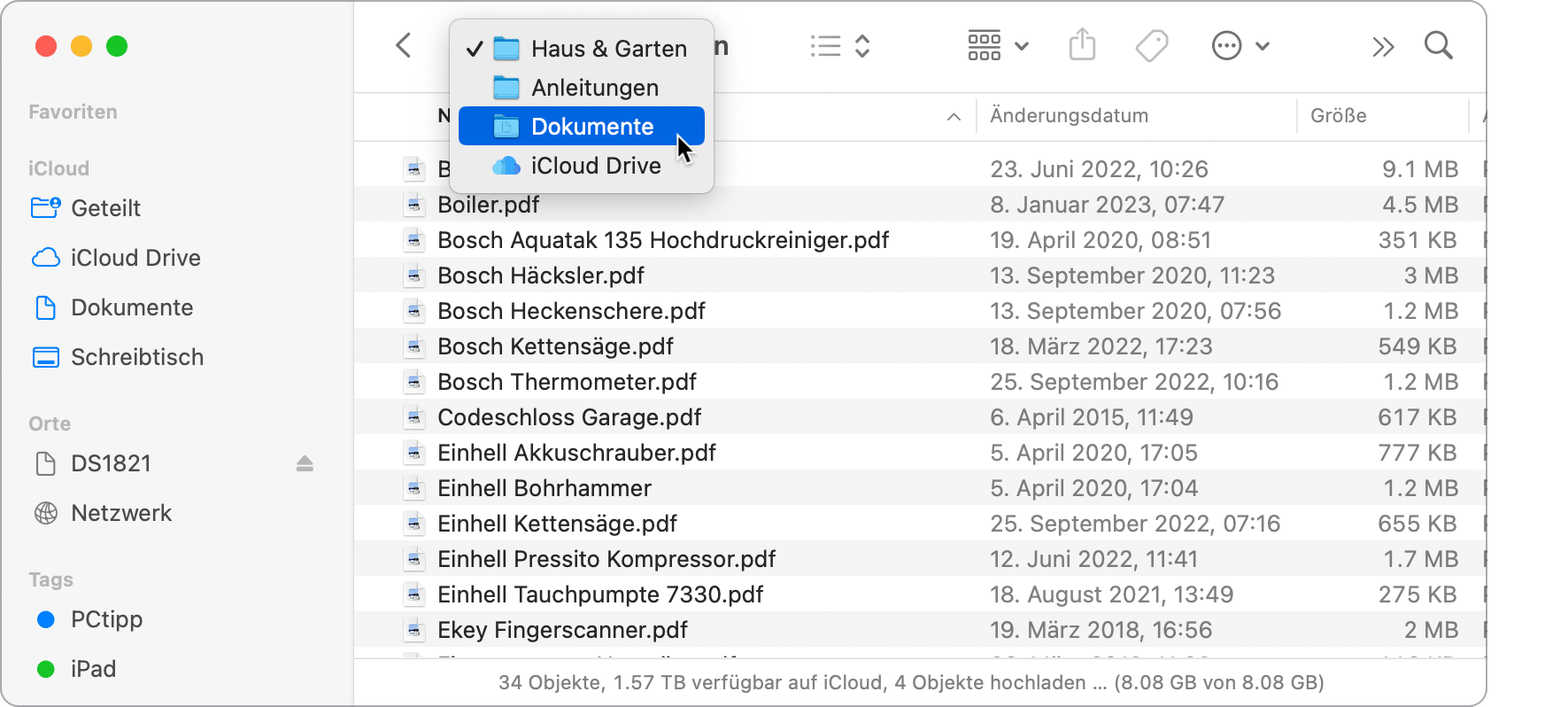Select Einhell Kettensäge.pdf

coord(557,524)
